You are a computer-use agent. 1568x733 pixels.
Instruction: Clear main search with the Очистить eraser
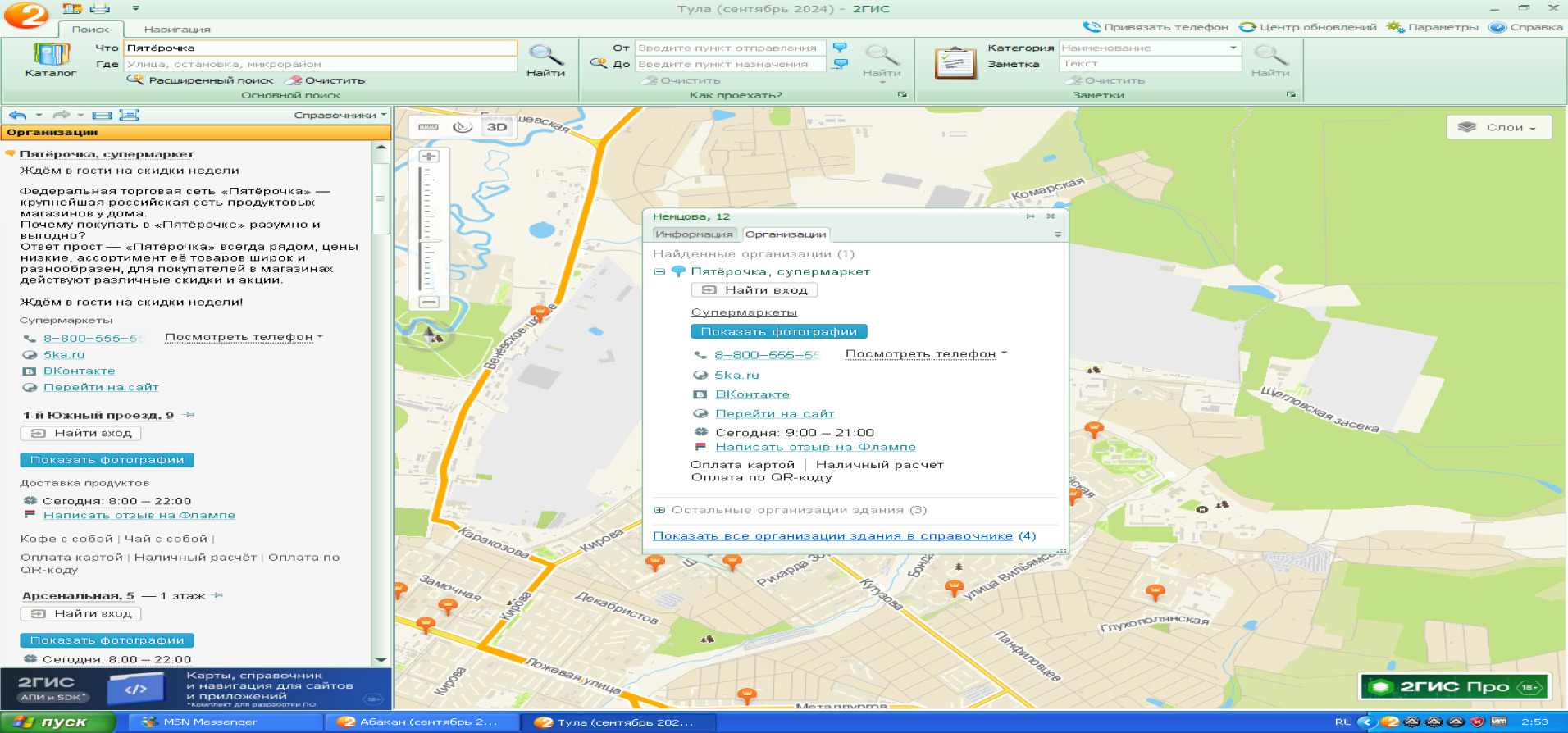[325, 80]
